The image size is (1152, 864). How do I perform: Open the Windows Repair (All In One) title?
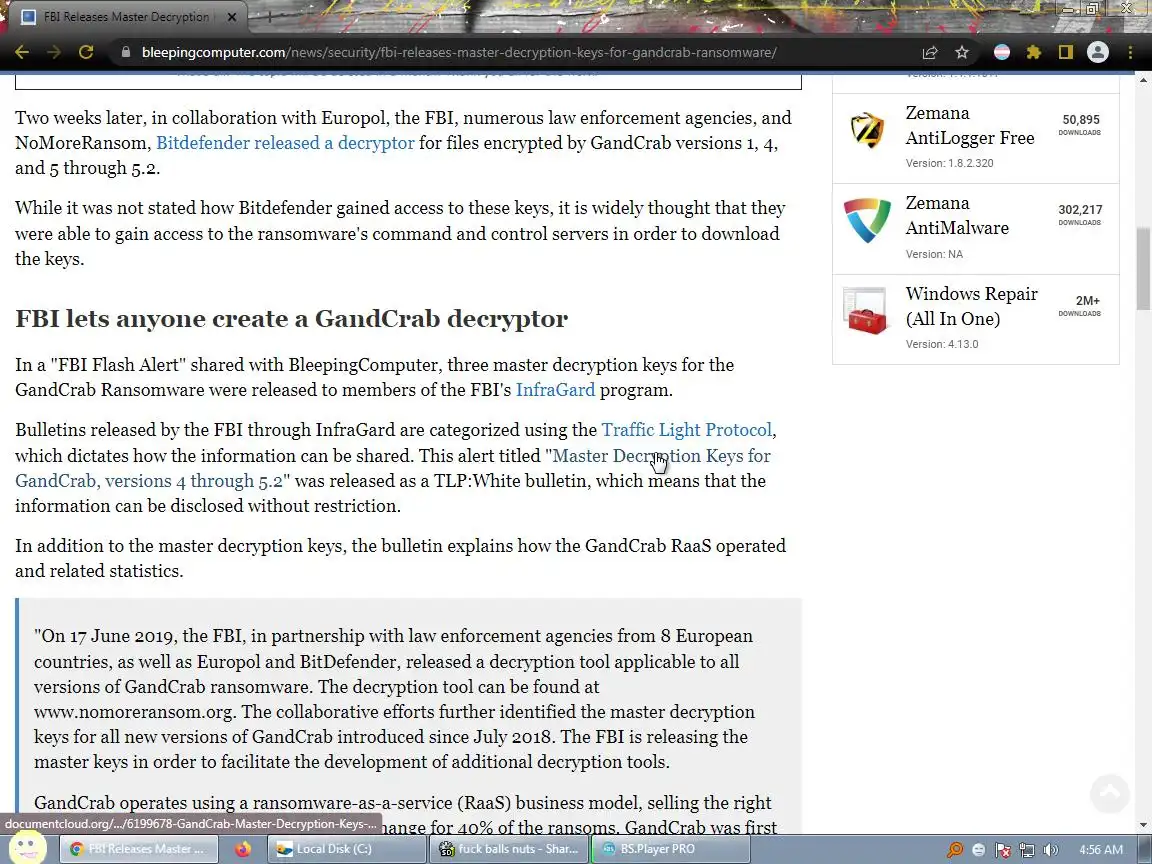pyautogui.click(x=971, y=306)
